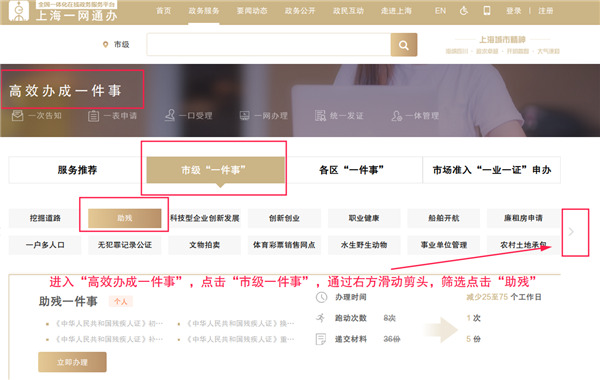Click the 一次告知 envelope icon
This screenshot has width=600, height=380.
[x=17, y=115]
